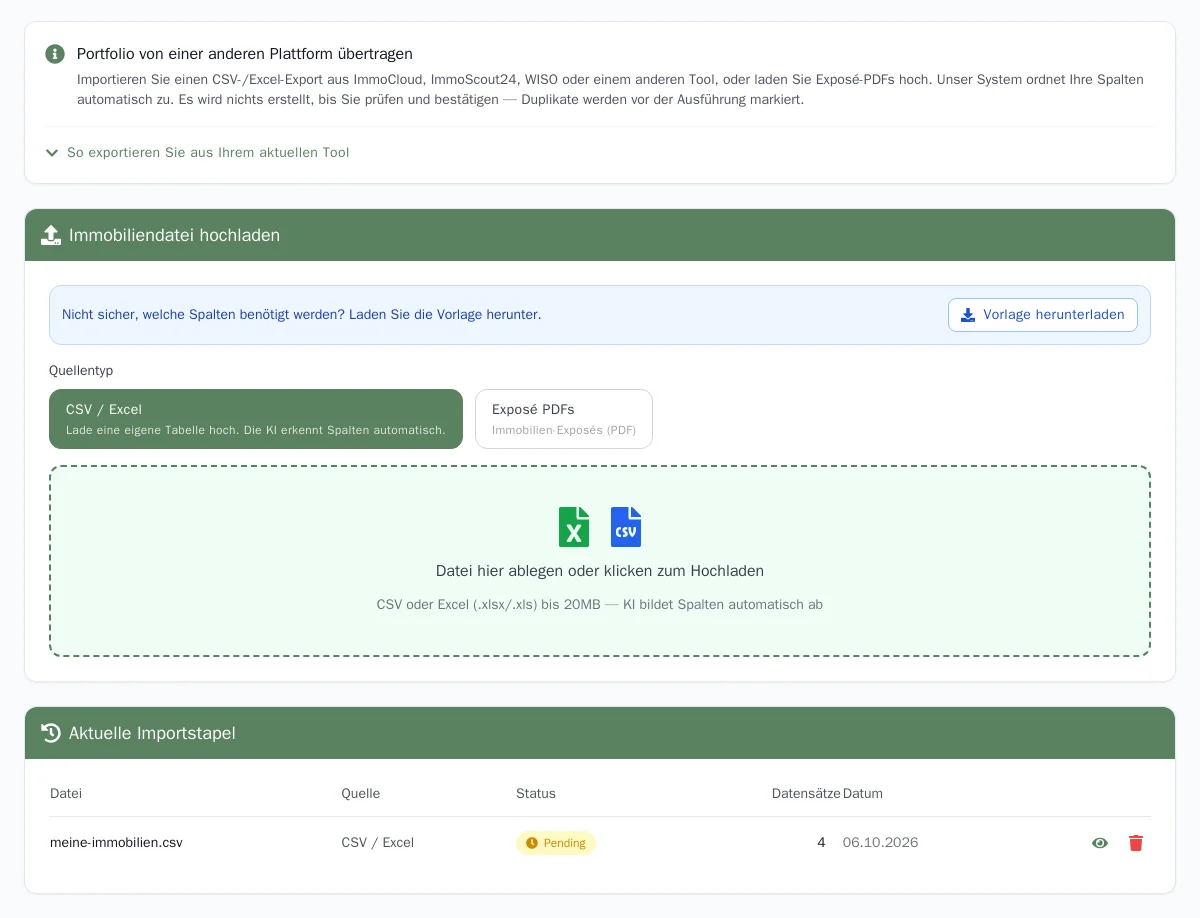Image resolution: width=1200 pixels, height=918 pixels.
Task: Click the date '06.10.2026'
Action: pyautogui.click(x=881, y=843)
